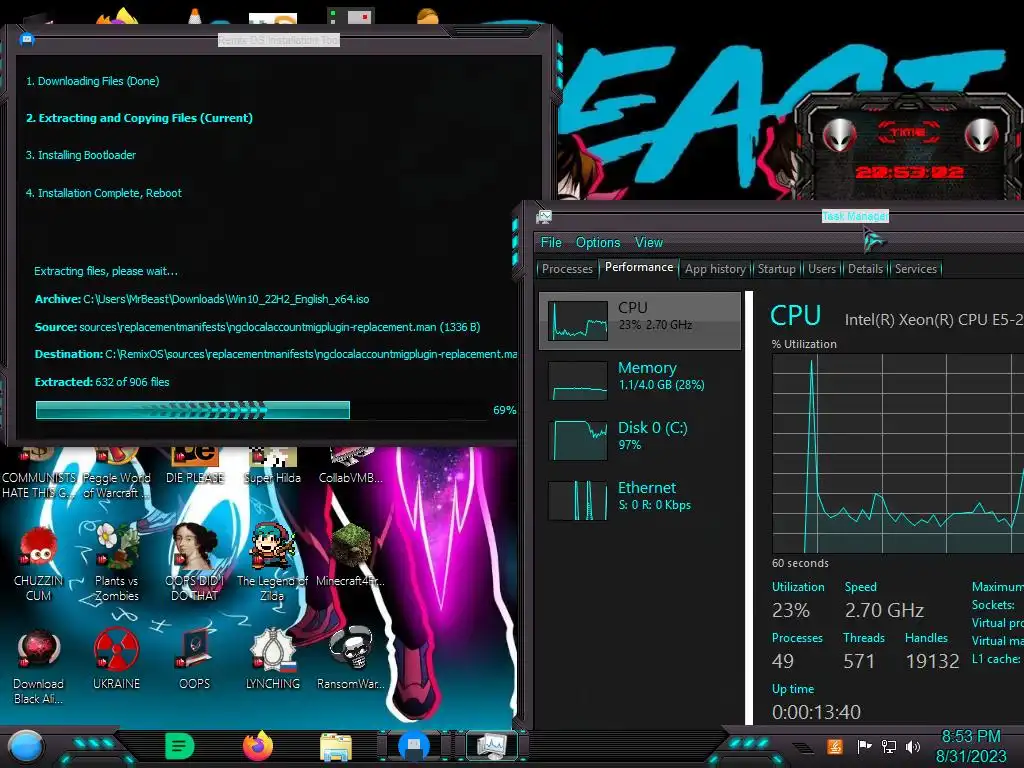
Task: Open the File menu in Task Manager
Action: click(x=551, y=242)
